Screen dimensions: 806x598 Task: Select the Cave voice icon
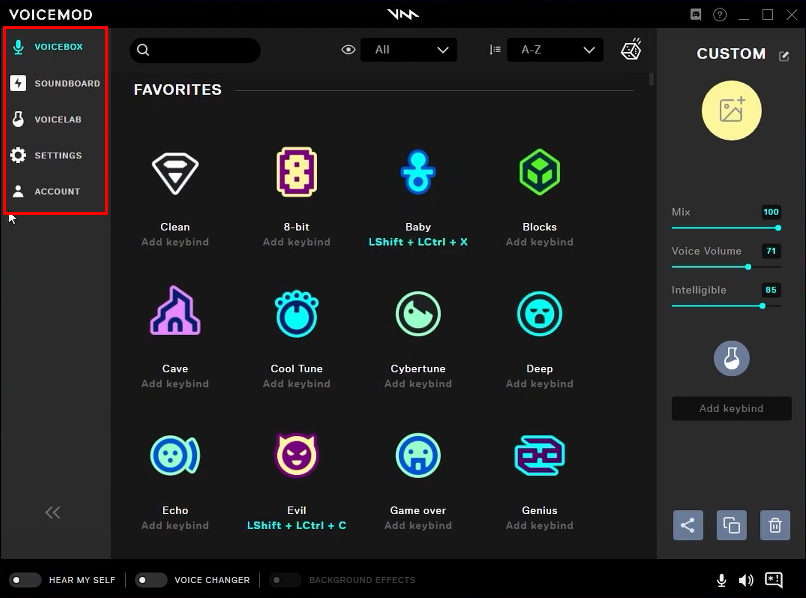tap(175, 311)
